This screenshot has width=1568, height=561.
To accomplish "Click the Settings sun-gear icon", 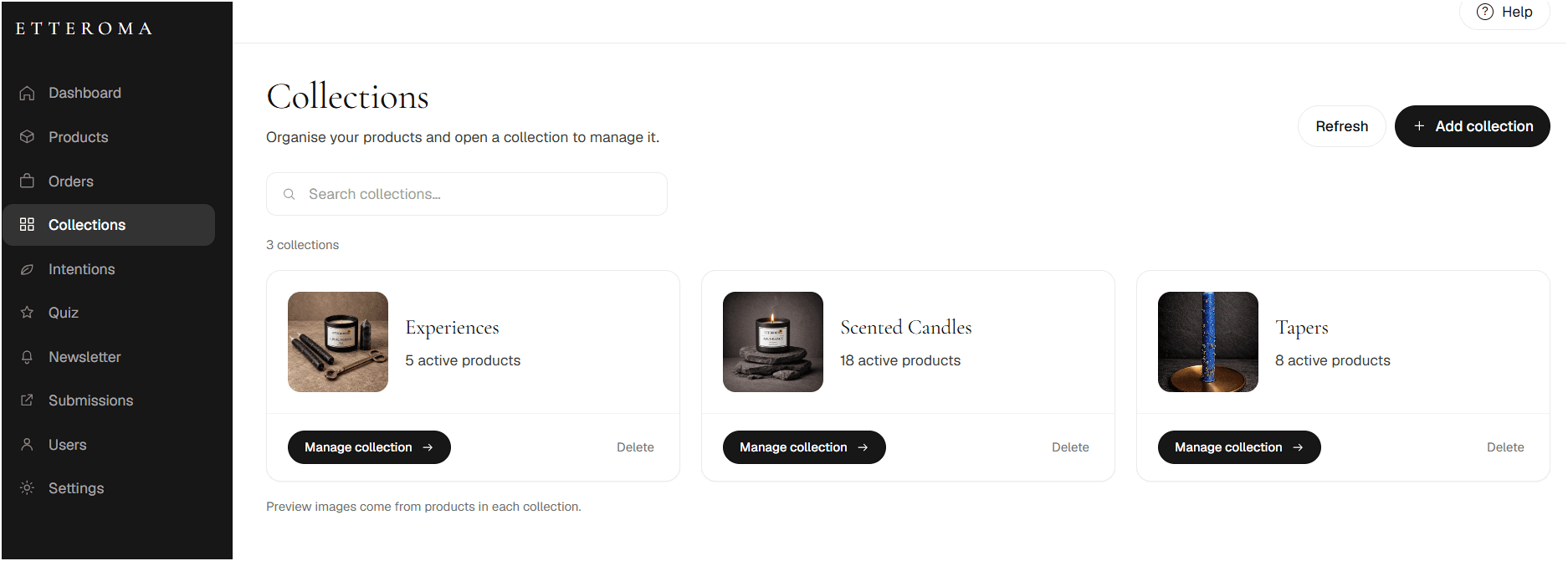I will tap(27, 488).
